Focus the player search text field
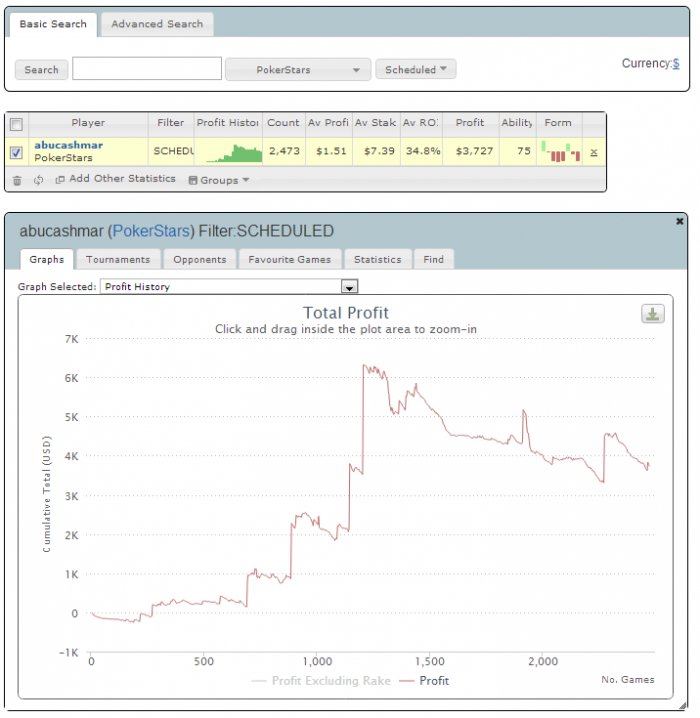Image resolution: width=700 pixels, height=718 pixels. pyautogui.click(x=147, y=69)
